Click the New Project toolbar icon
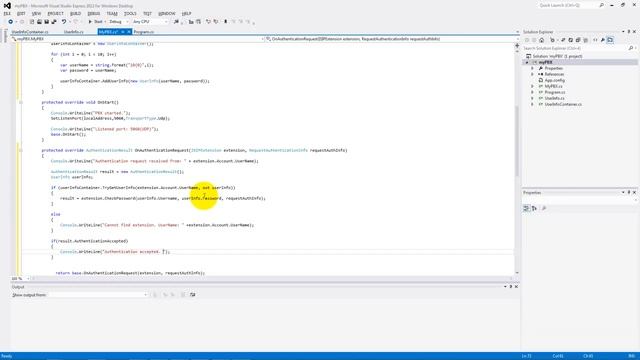The width and height of the screenshot is (640, 360). pos(32,22)
